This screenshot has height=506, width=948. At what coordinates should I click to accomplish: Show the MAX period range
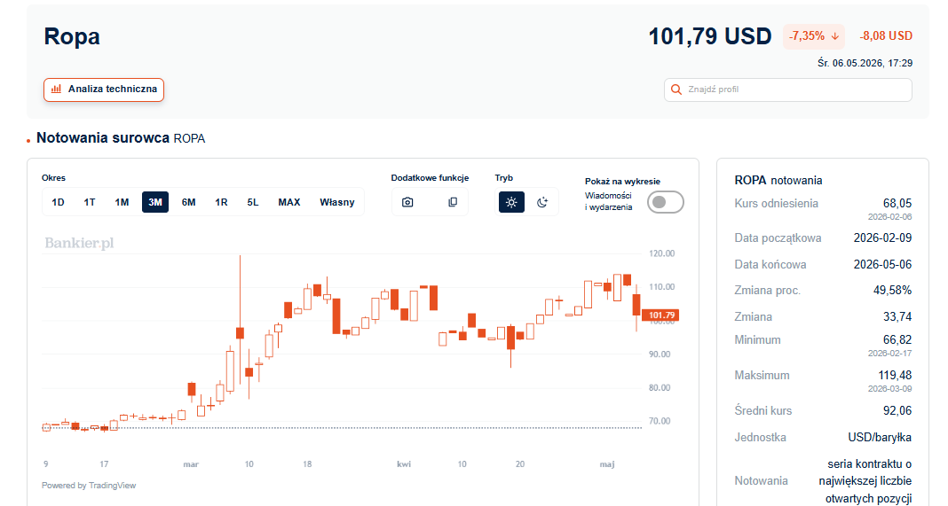click(x=289, y=202)
